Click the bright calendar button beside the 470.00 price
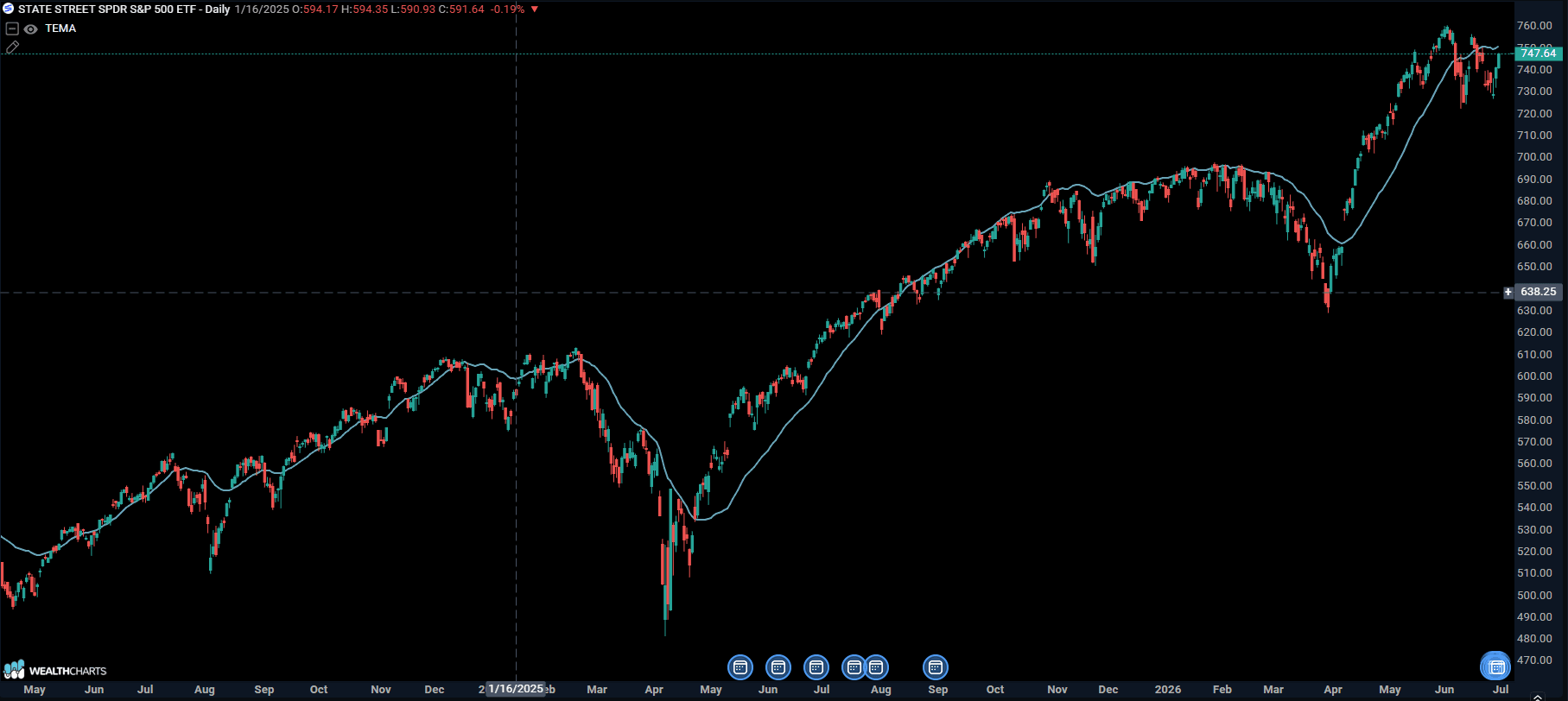 coord(1496,666)
